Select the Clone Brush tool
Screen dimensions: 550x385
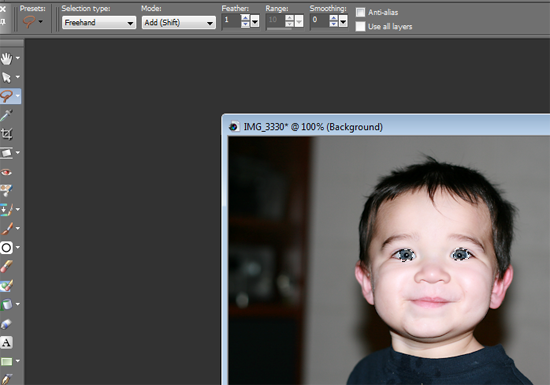coord(6,210)
